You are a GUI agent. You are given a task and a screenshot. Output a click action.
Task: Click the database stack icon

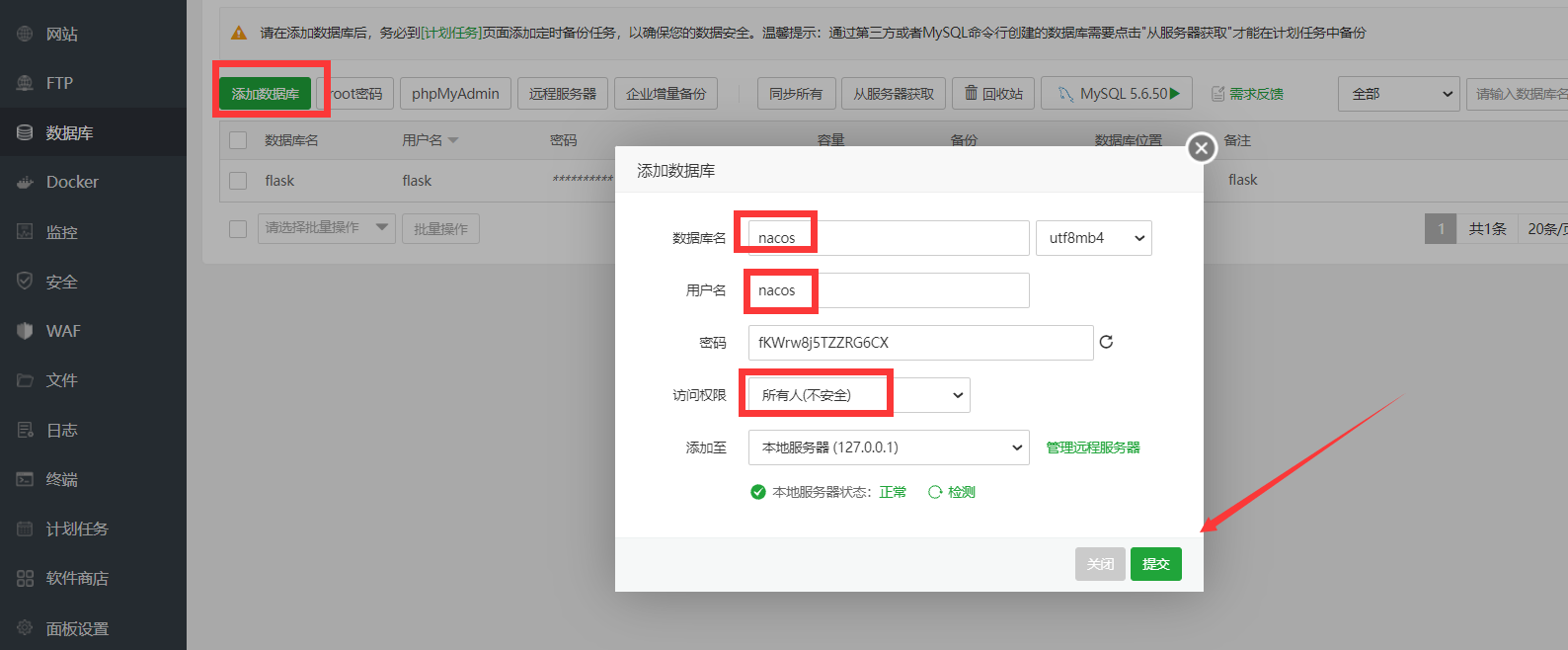click(25, 132)
